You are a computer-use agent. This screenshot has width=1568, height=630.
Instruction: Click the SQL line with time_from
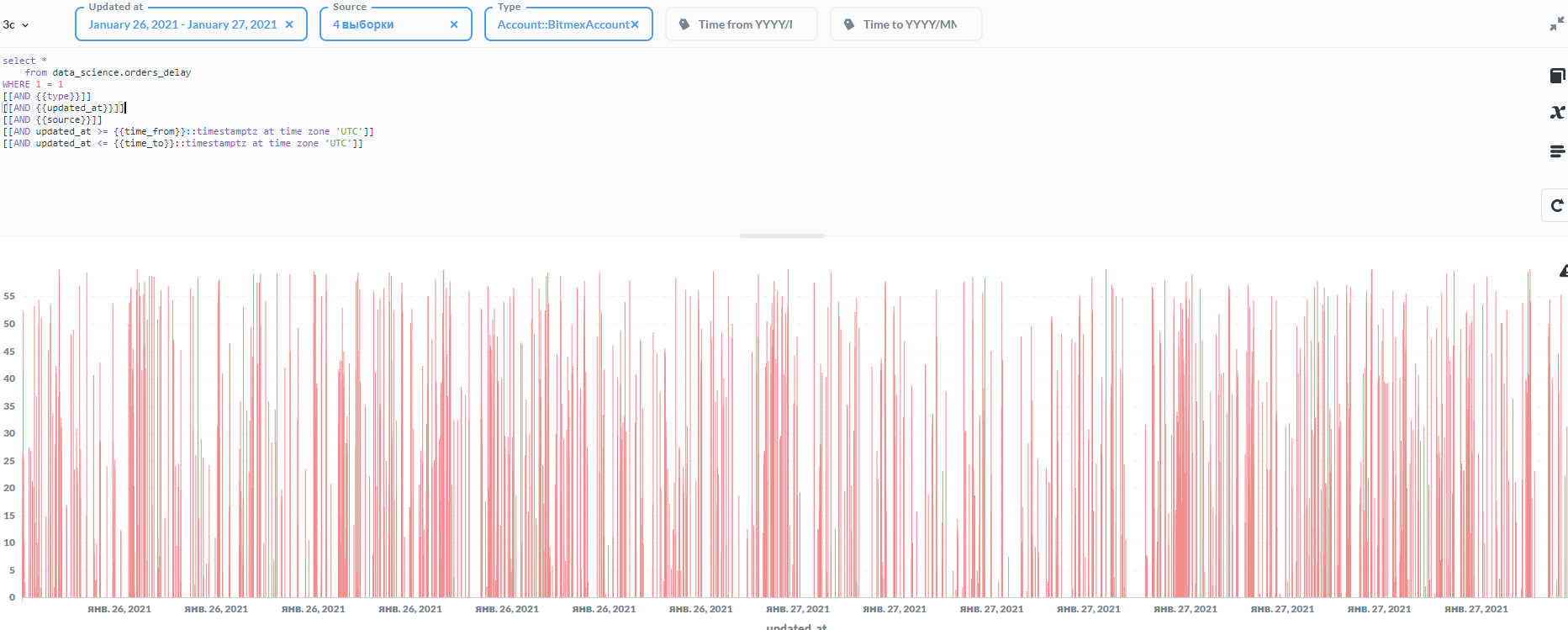(188, 131)
